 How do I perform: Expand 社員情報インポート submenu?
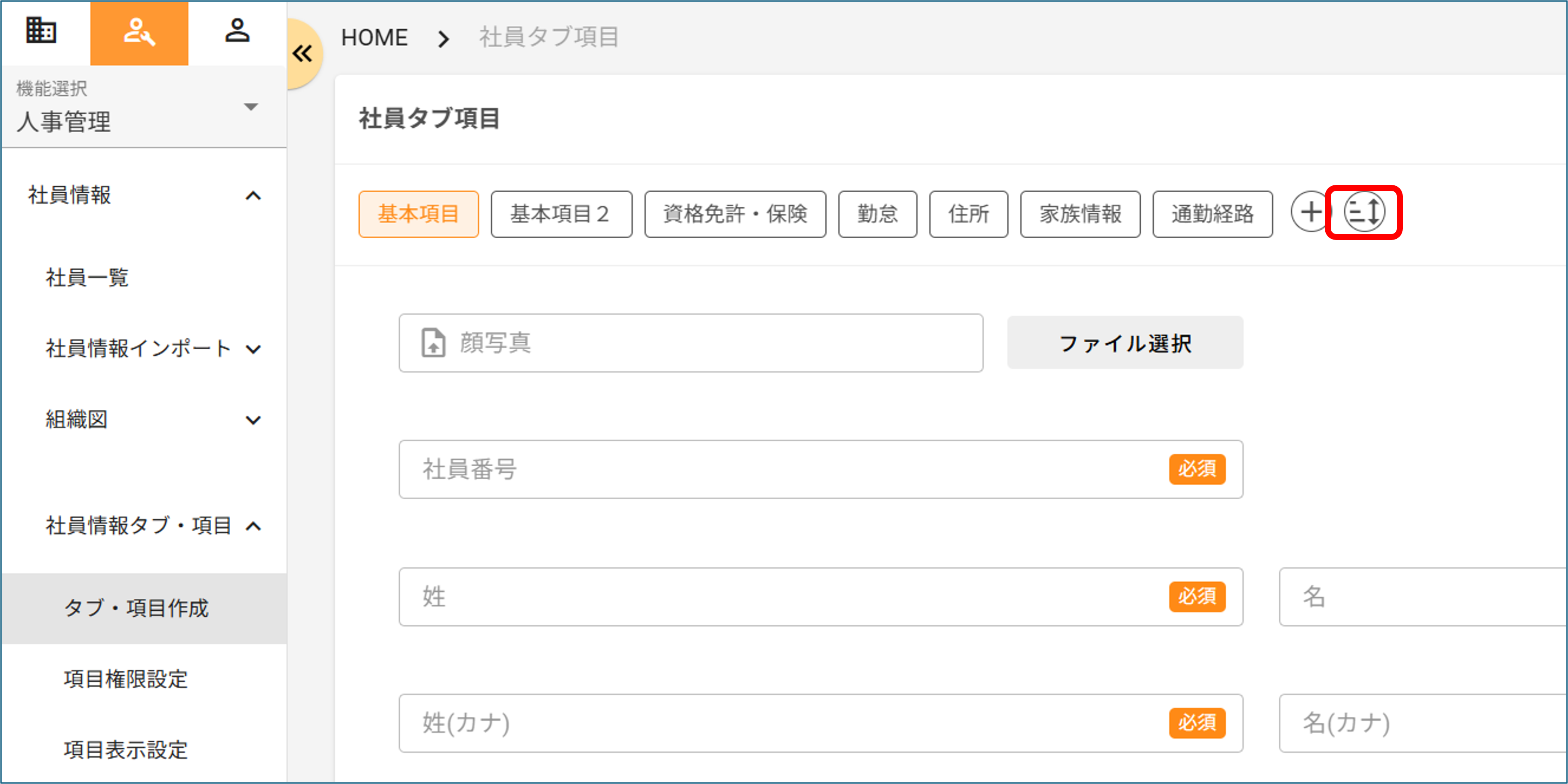(x=253, y=349)
